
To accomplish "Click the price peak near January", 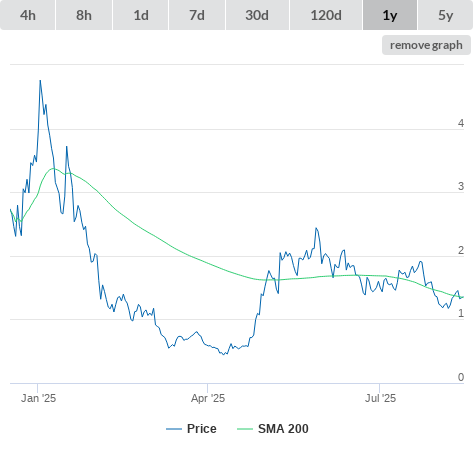I will (x=40, y=80).
